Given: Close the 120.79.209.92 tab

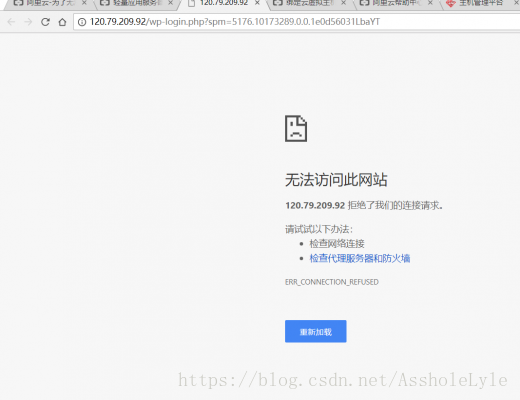Looking at the screenshot, I should click(x=257, y=3).
